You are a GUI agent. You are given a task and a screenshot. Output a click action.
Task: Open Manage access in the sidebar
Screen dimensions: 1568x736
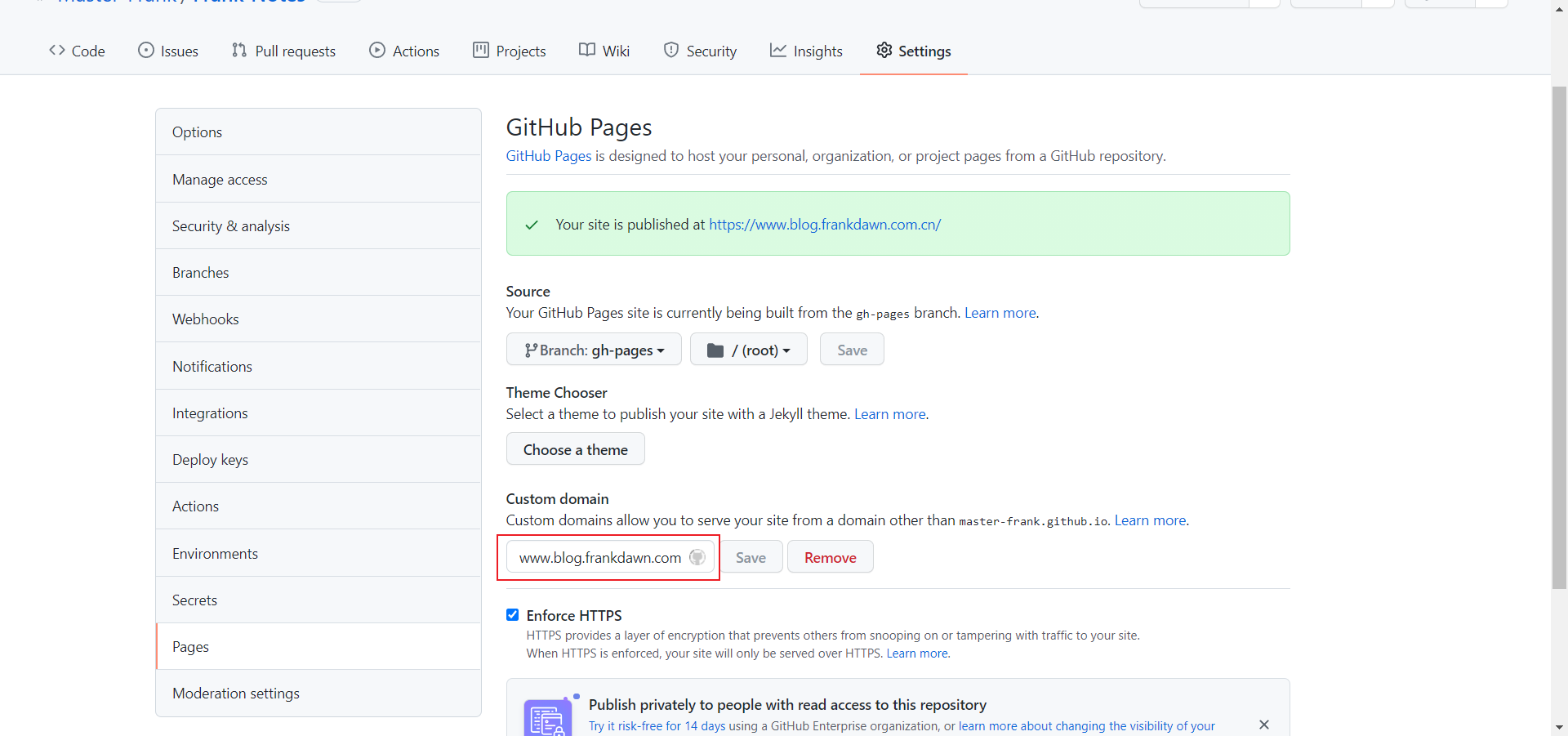(x=318, y=179)
